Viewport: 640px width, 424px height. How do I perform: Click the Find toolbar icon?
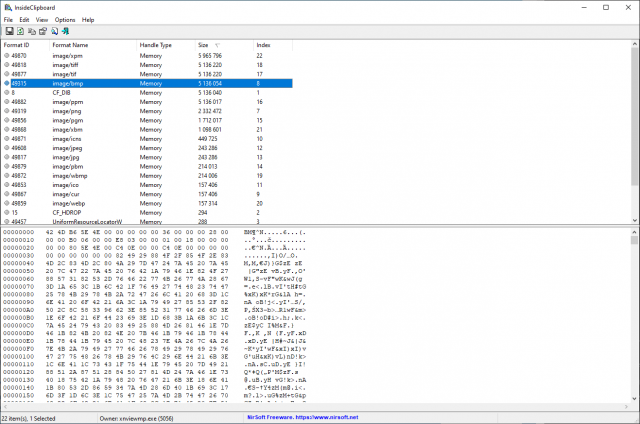pos(54,31)
